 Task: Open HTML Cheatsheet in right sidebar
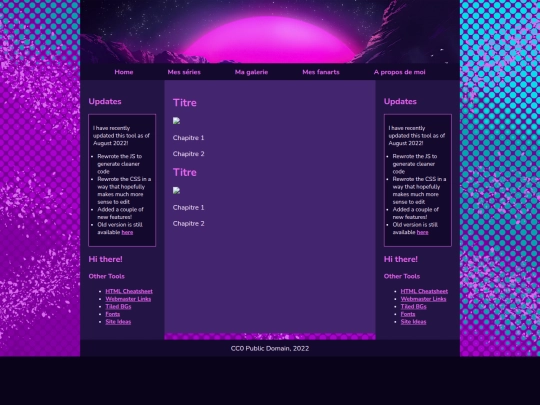click(424, 291)
